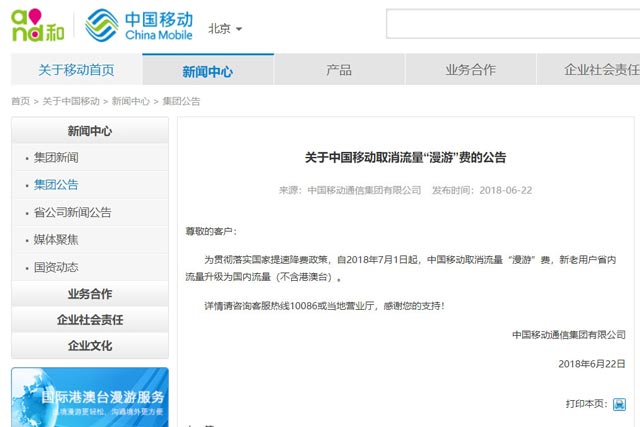Open the 国际港澳台漫游服务 banner

coord(90,397)
